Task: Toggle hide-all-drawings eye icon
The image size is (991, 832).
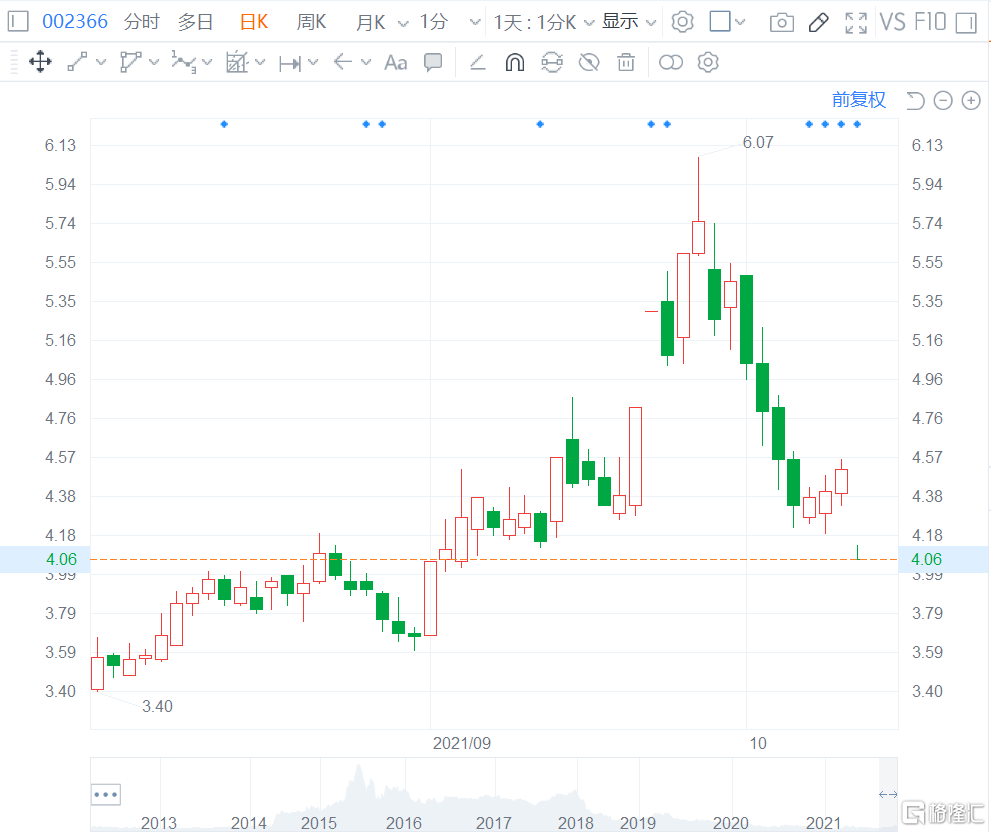Action: click(589, 62)
